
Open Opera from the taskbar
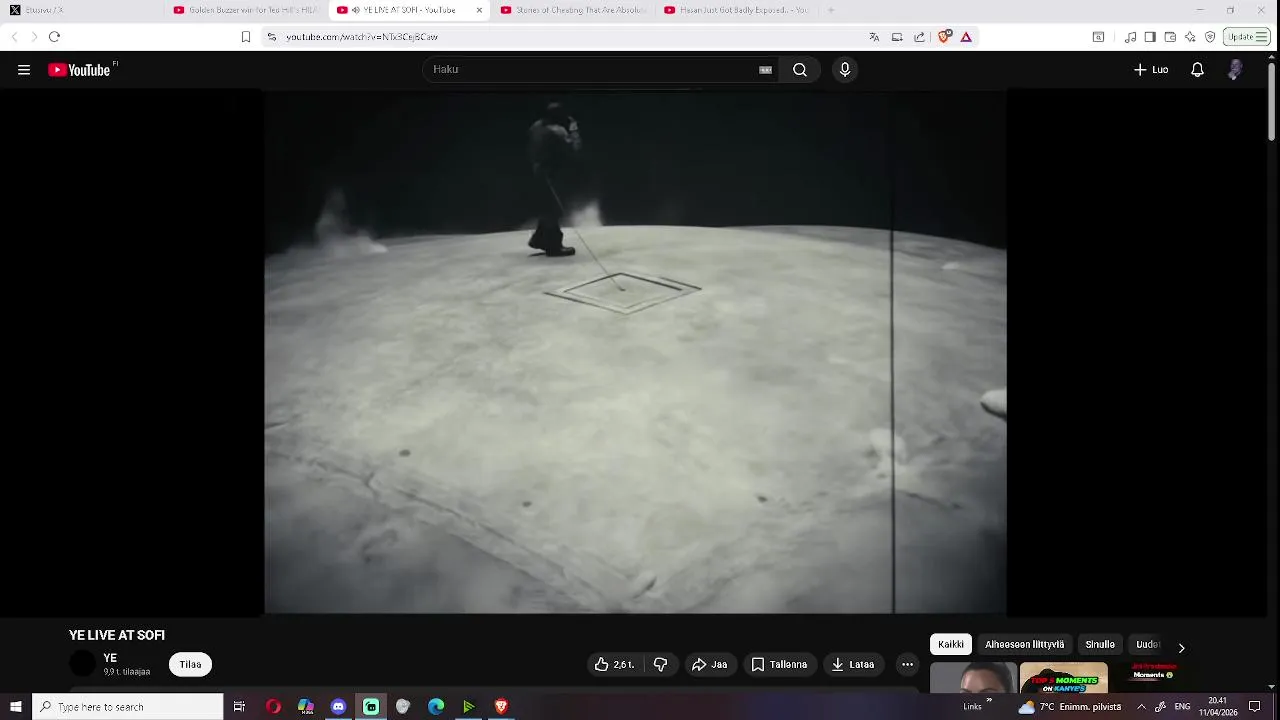[x=273, y=707]
